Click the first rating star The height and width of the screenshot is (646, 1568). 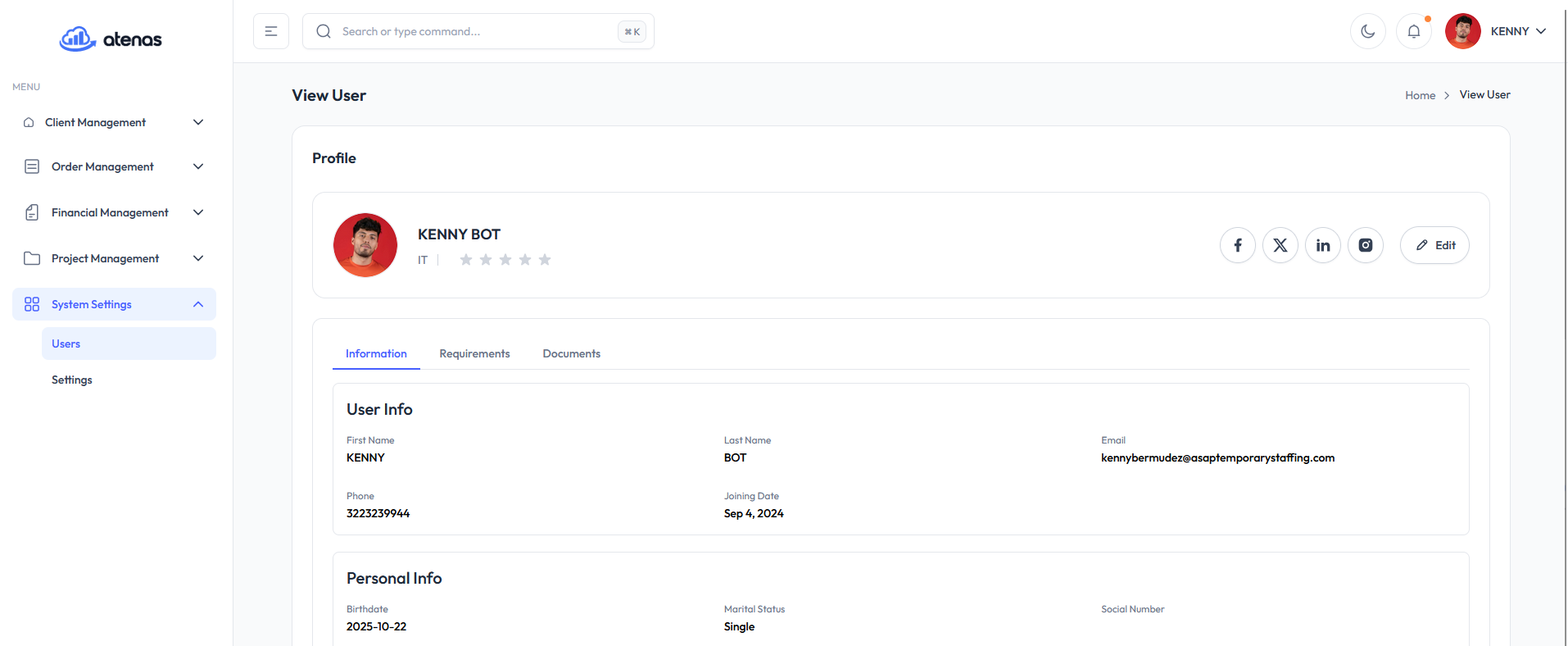(x=465, y=260)
